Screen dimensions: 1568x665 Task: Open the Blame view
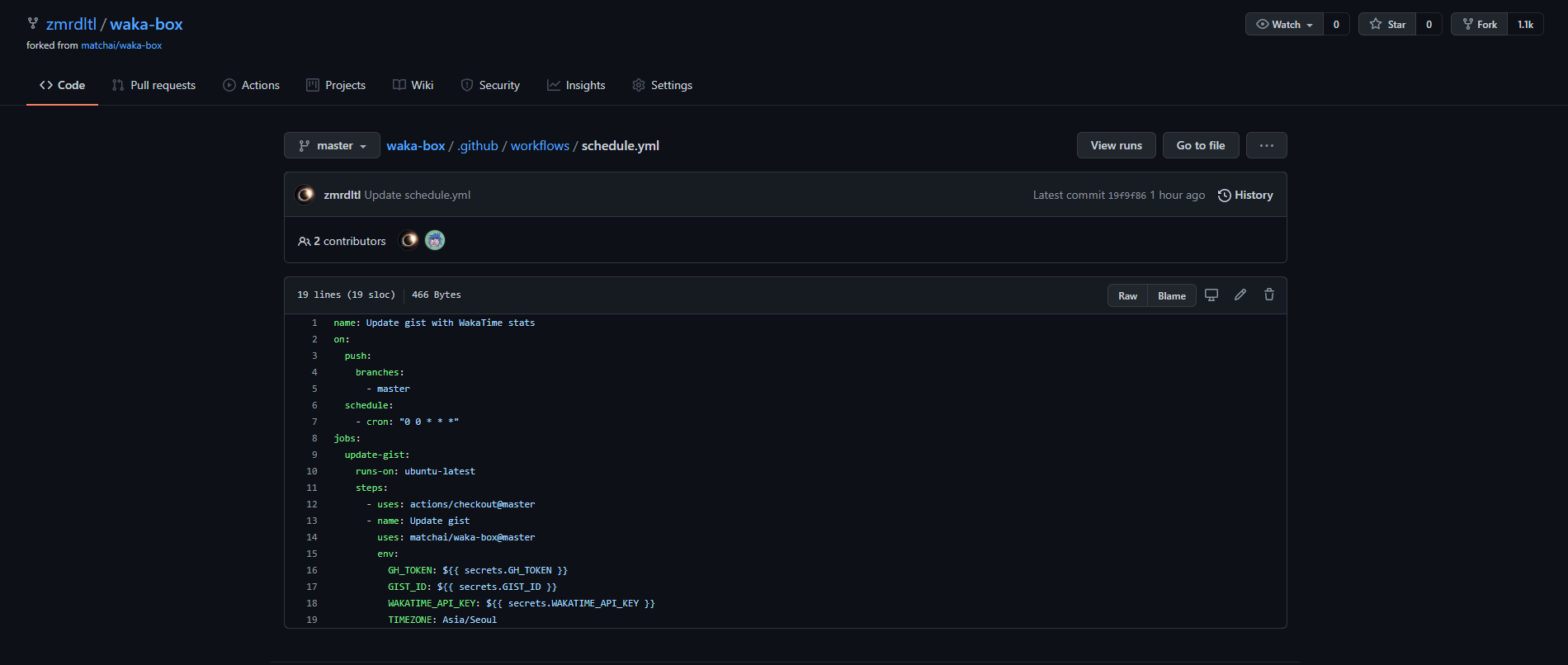pos(1172,295)
